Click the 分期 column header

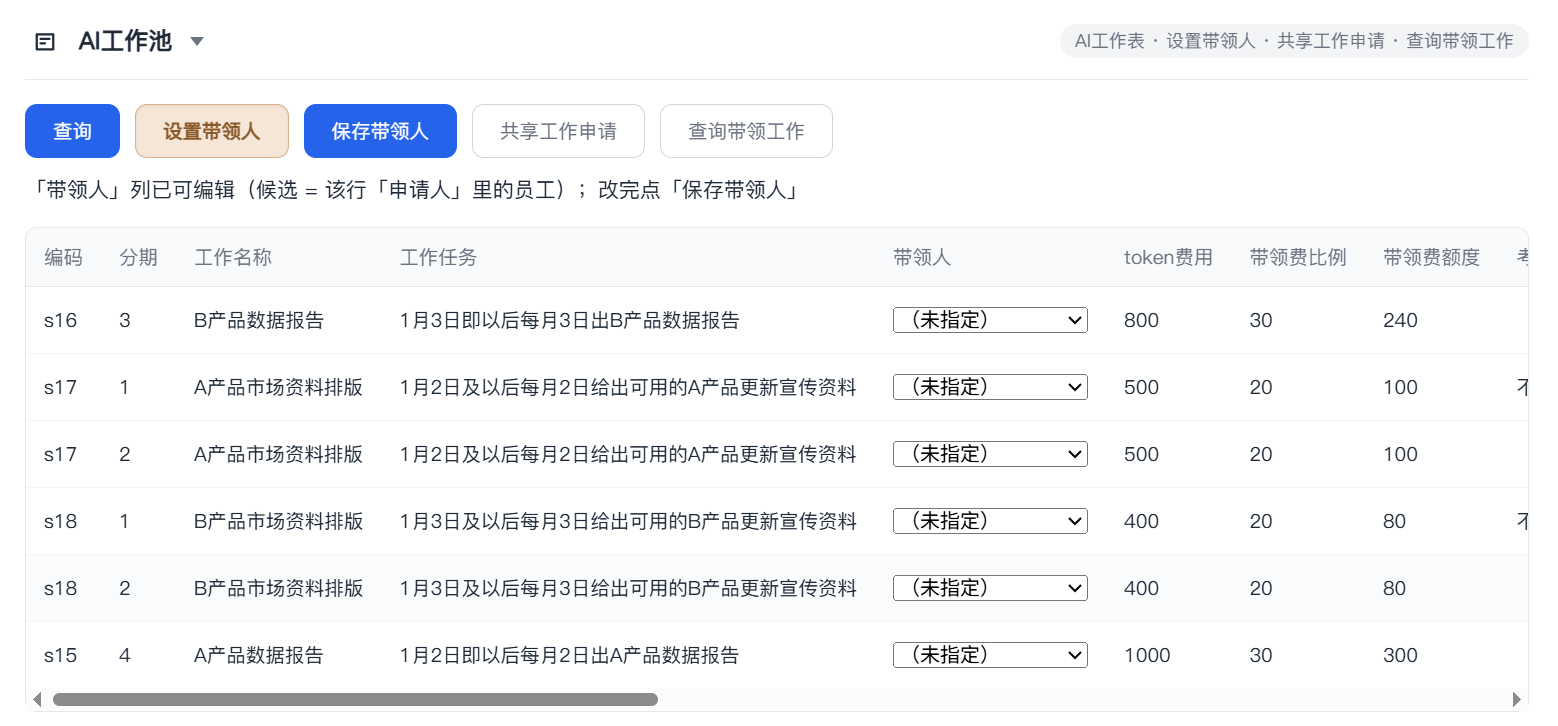point(138,257)
